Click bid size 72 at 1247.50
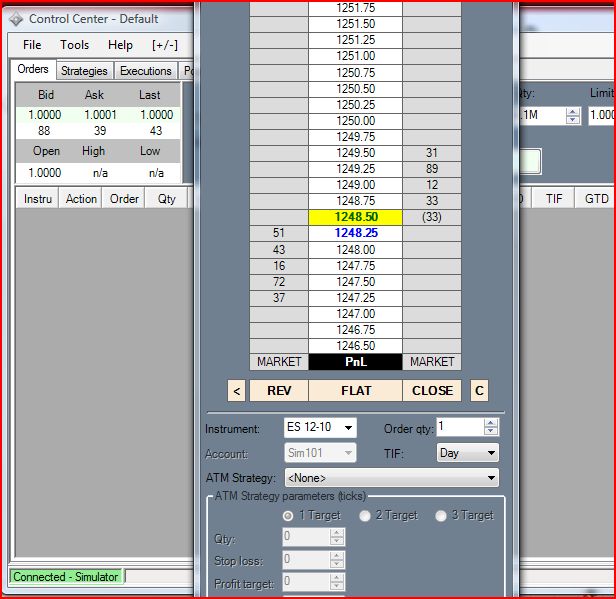The width and height of the screenshot is (616, 599). click(279, 282)
